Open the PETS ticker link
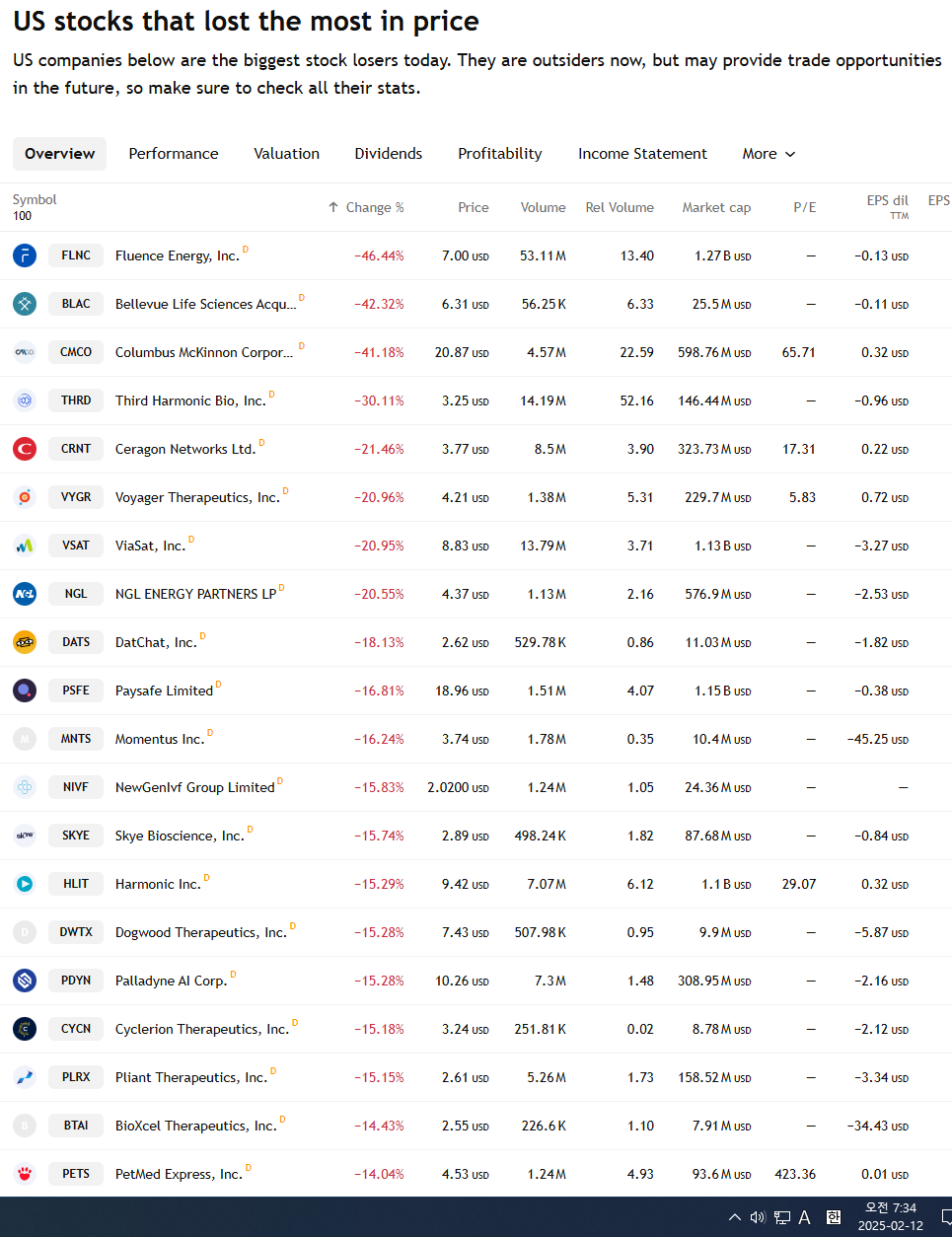Viewport: 952px width, 1237px height. 76,1174
